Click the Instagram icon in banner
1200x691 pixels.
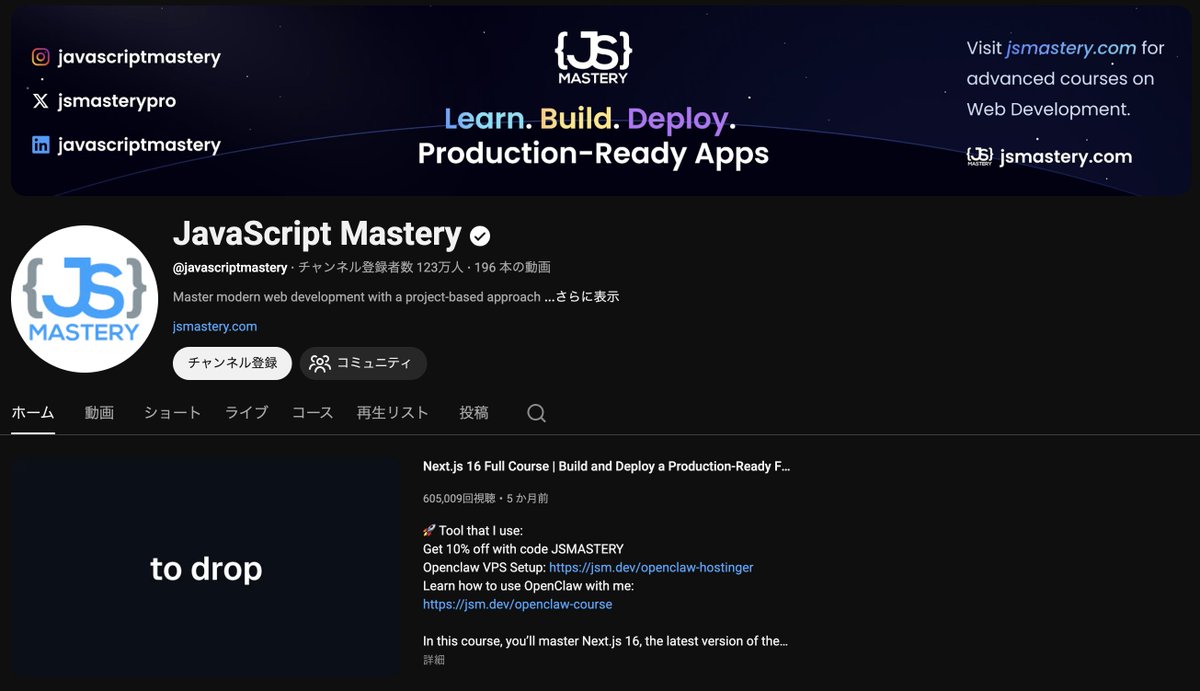pyautogui.click(x=41, y=57)
